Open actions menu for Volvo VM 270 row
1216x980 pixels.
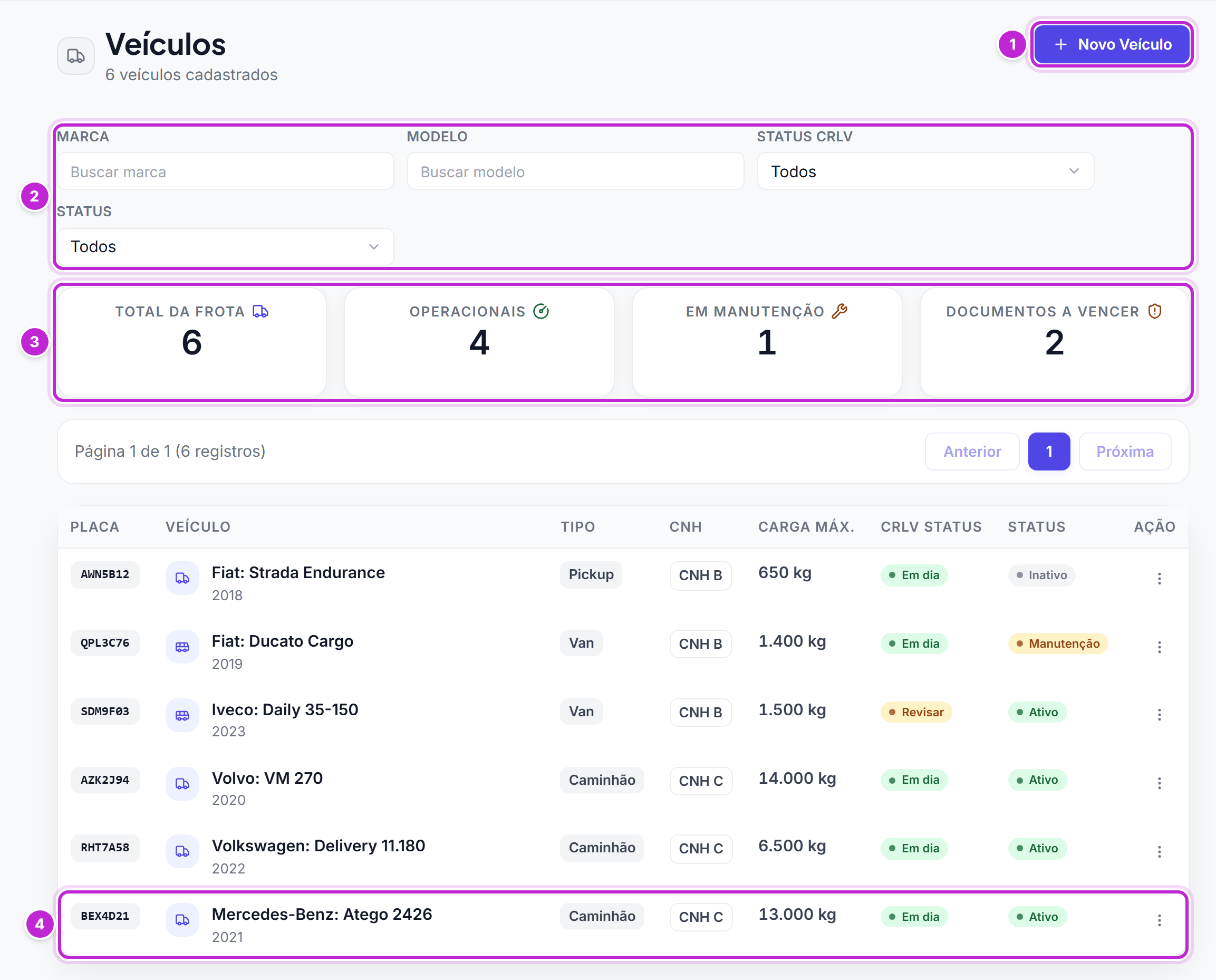coord(1159,783)
